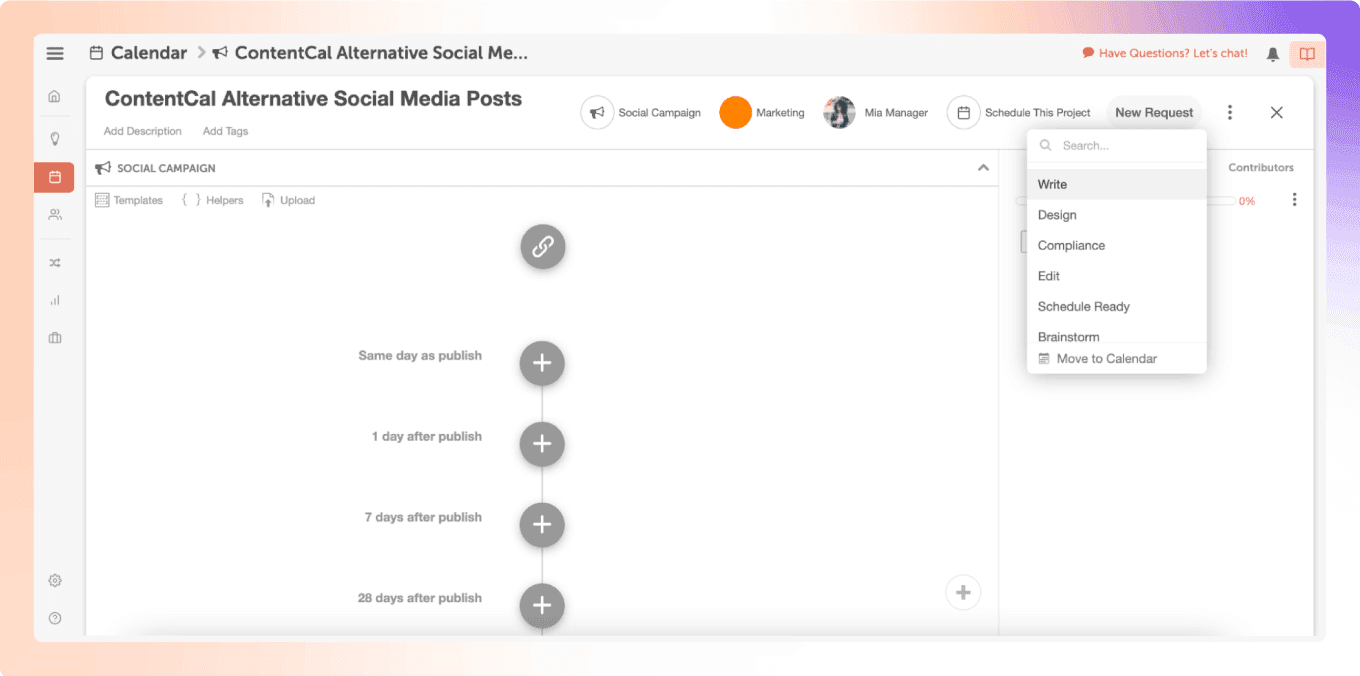The height and width of the screenshot is (676, 1360).
Task: Open project options three-dot menu
Action: coord(1230,113)
